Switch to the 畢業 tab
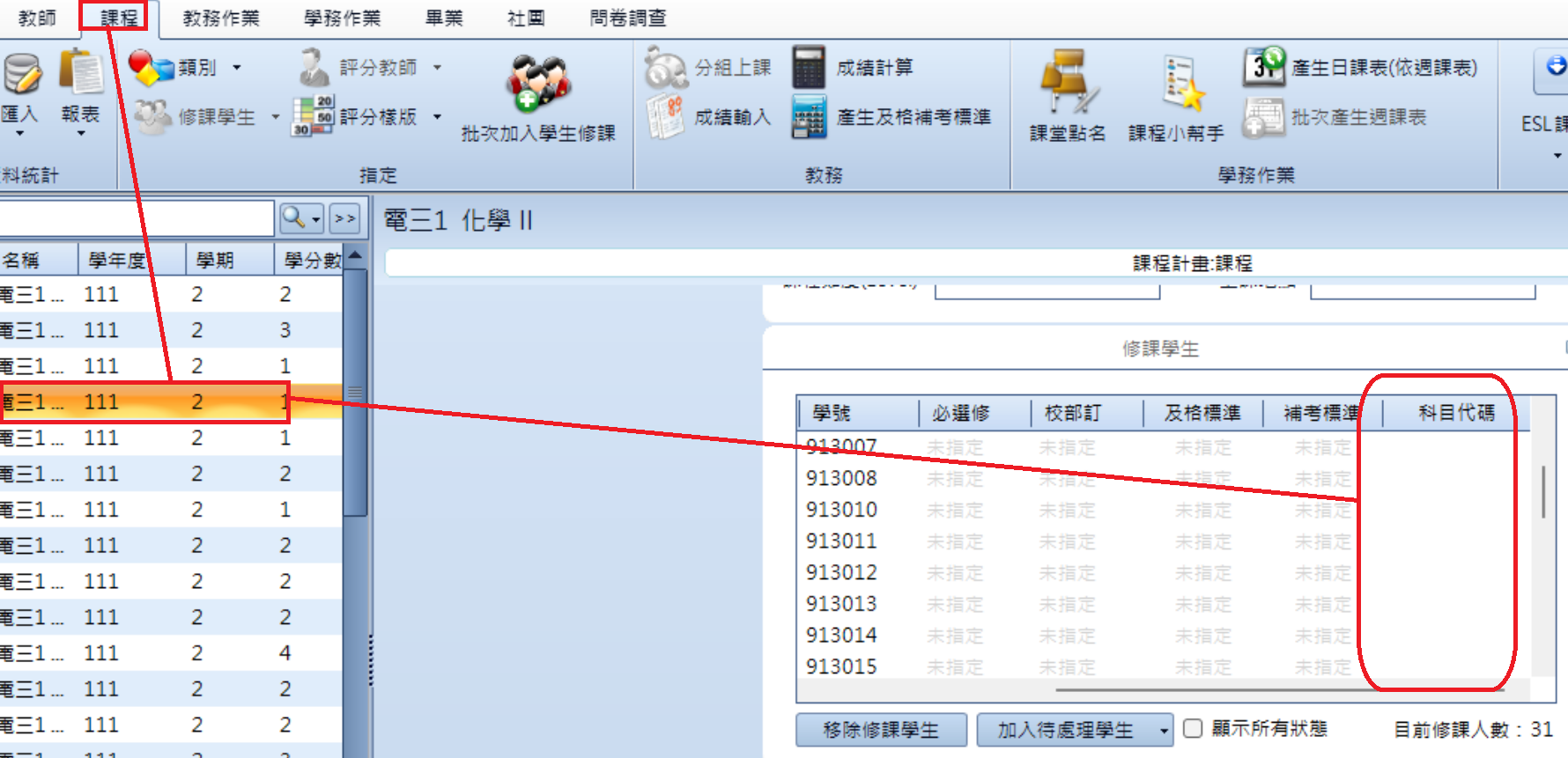This screenshot has width=1568, height=758. pyautogui.click(x=444, y=18)
